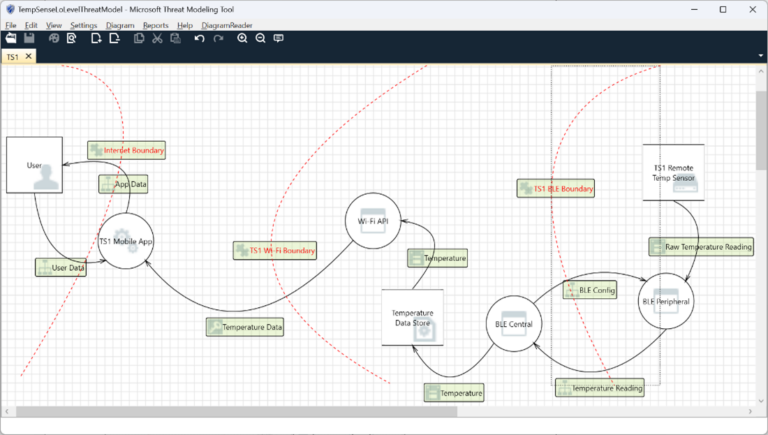768x435 pixels.
Task: Zoom in using the magnifier plus icon
Action: click(x=242, y=38)
